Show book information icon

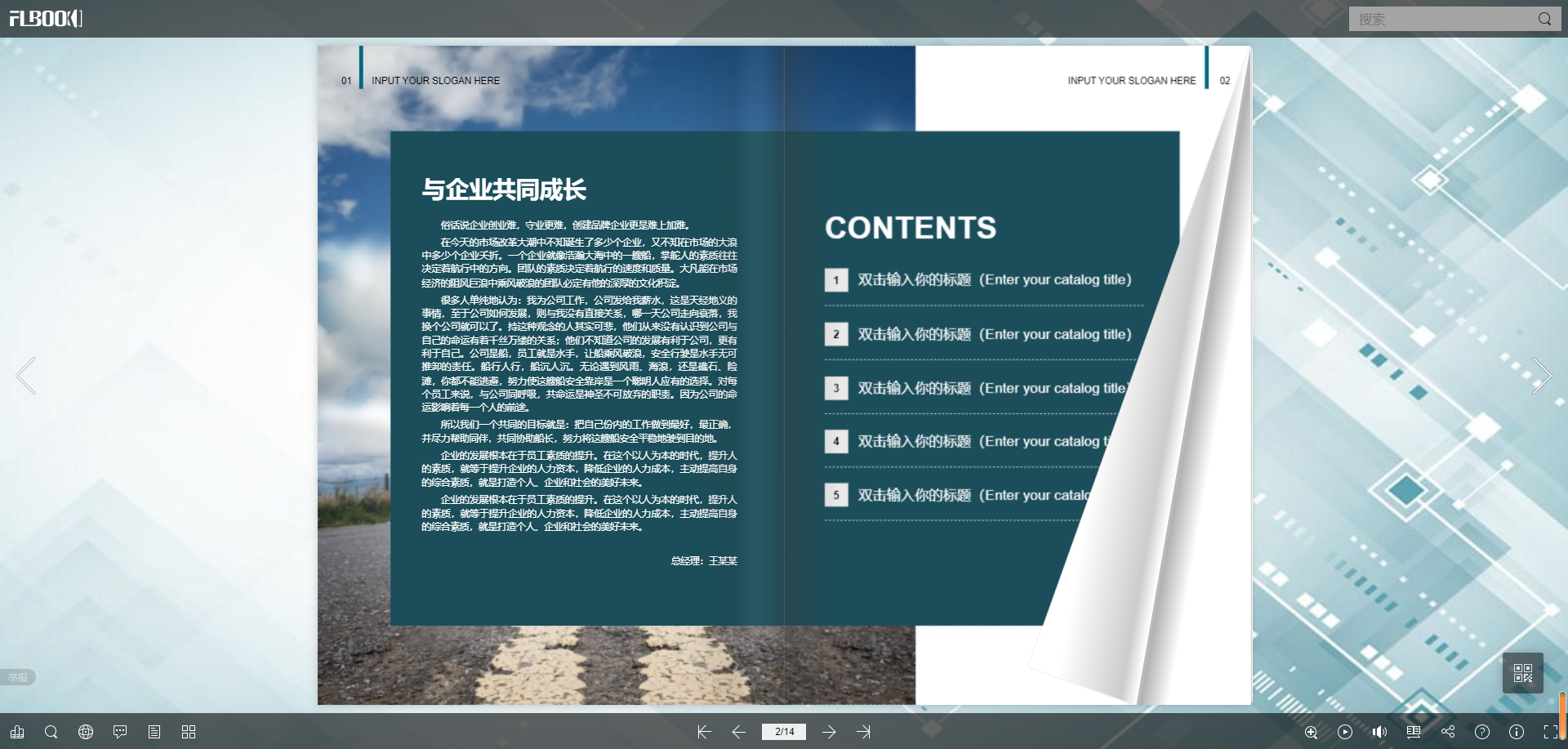1517,732
